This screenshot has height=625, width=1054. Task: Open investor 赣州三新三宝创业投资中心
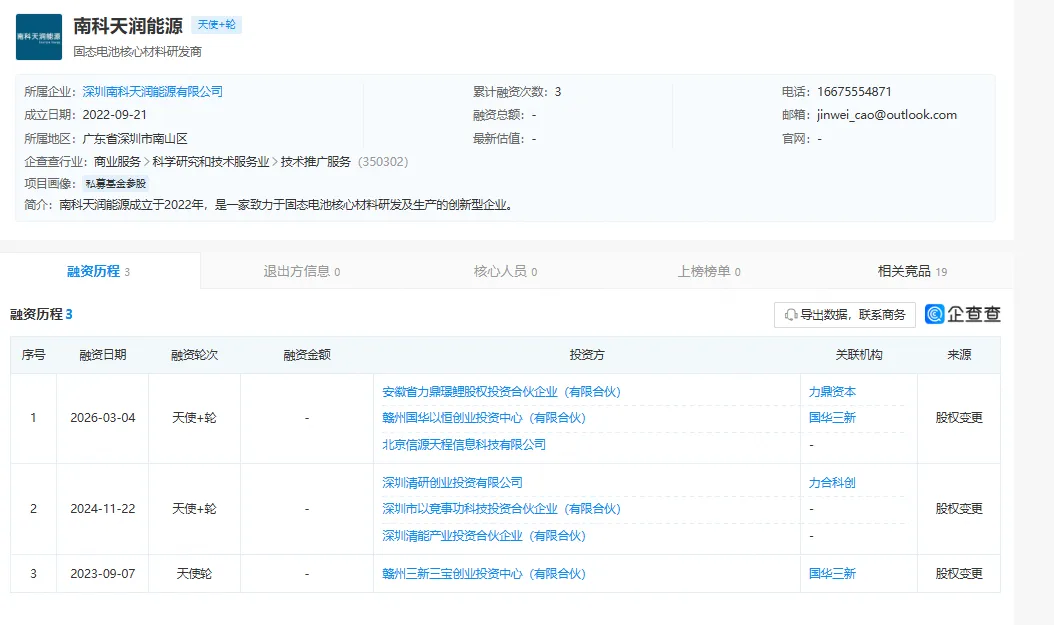(484, 574)
